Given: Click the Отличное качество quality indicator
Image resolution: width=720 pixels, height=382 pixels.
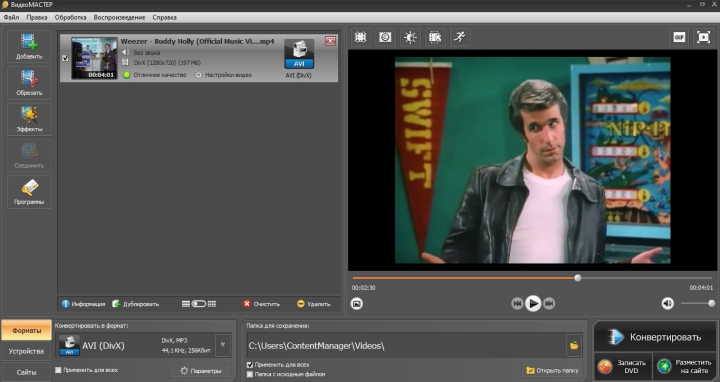Looking at the screenshot, I should [x=155, y=75].
